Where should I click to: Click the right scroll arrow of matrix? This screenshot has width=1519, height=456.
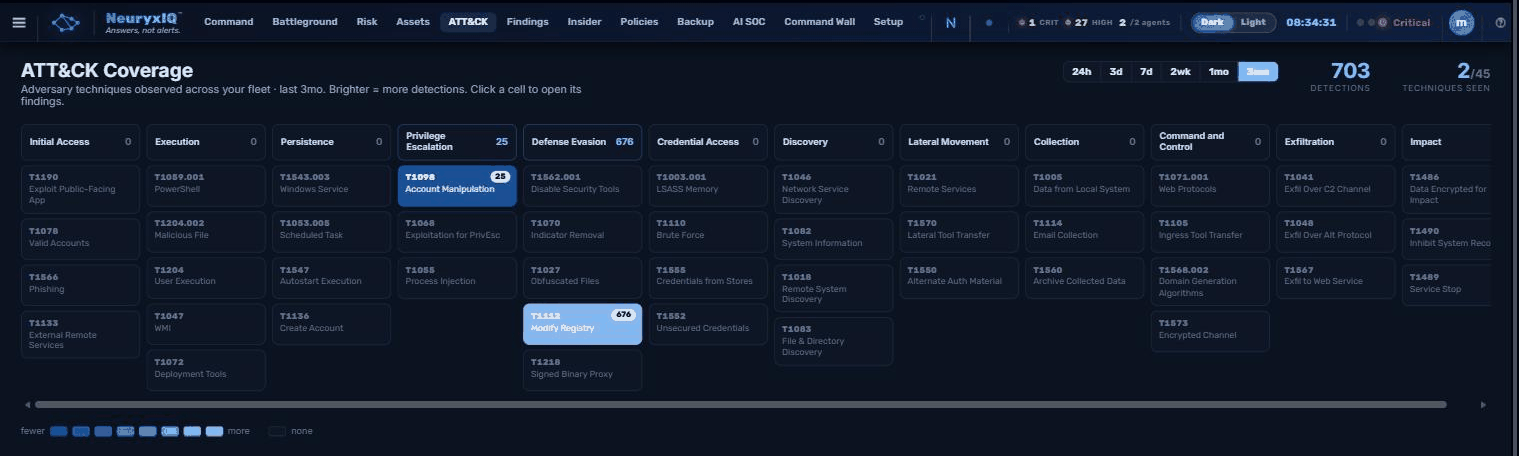[x=1483, y=405]
